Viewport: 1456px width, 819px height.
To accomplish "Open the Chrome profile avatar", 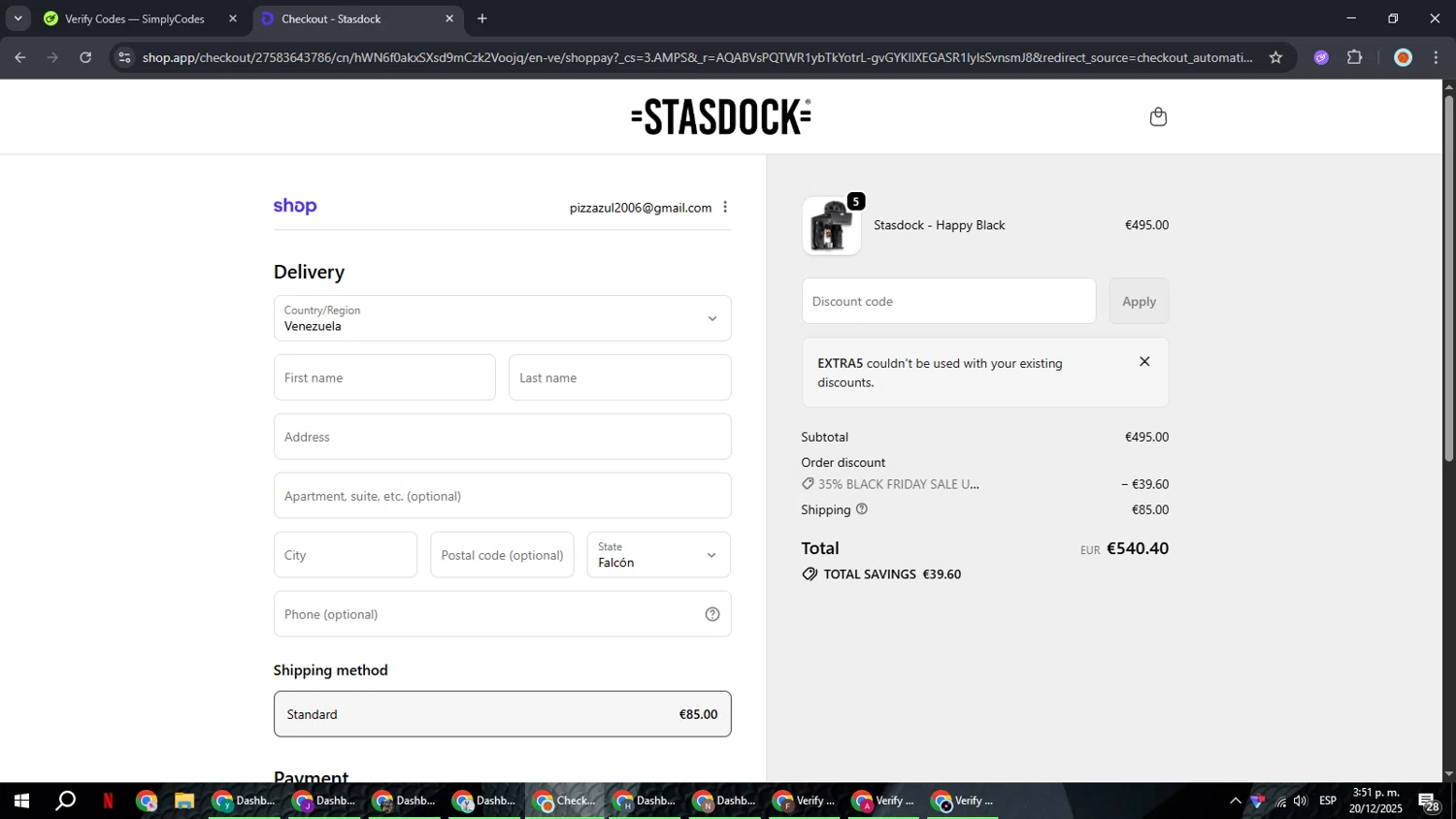I will pos(1403,57).
